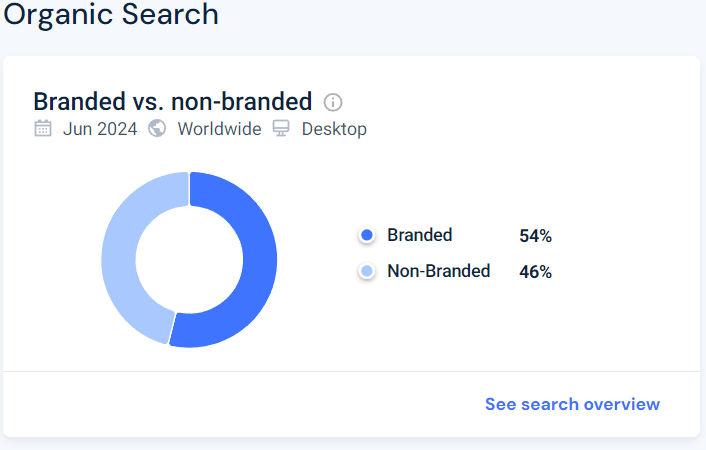Click the light blue Non-Branded legend dot
The image size is (706, 450).
point(366,271)
